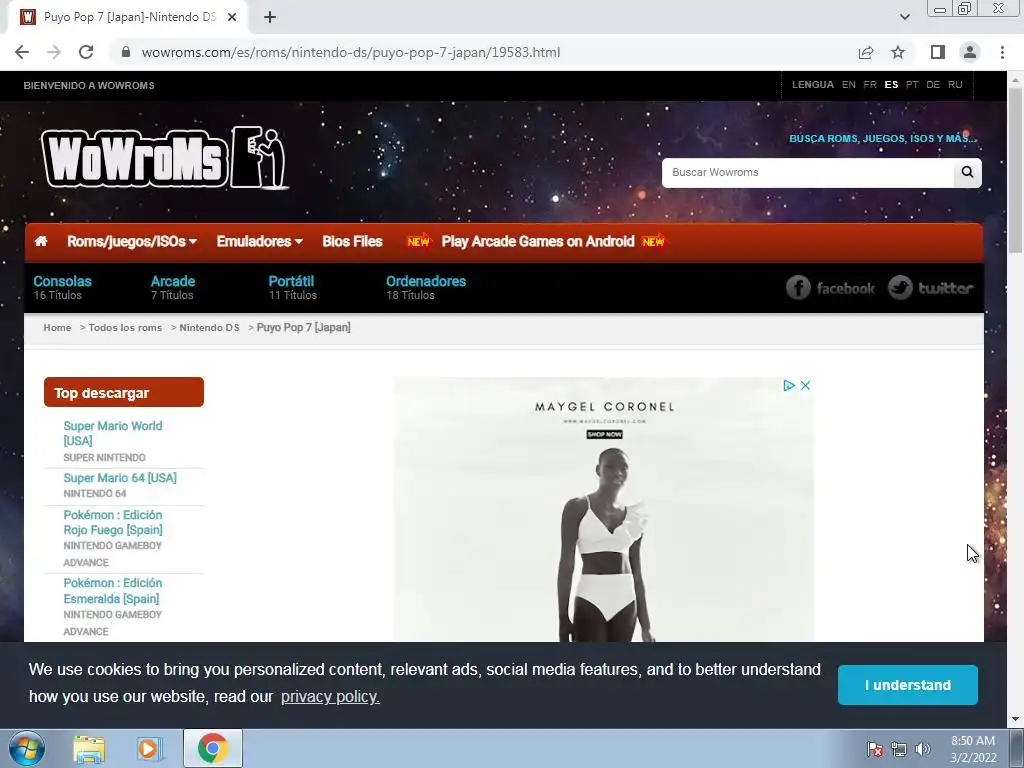Viewport: 1024px width, 768px height.
Task: Switch language to EN
Action: pyautogui.click(x=848, y=85)
